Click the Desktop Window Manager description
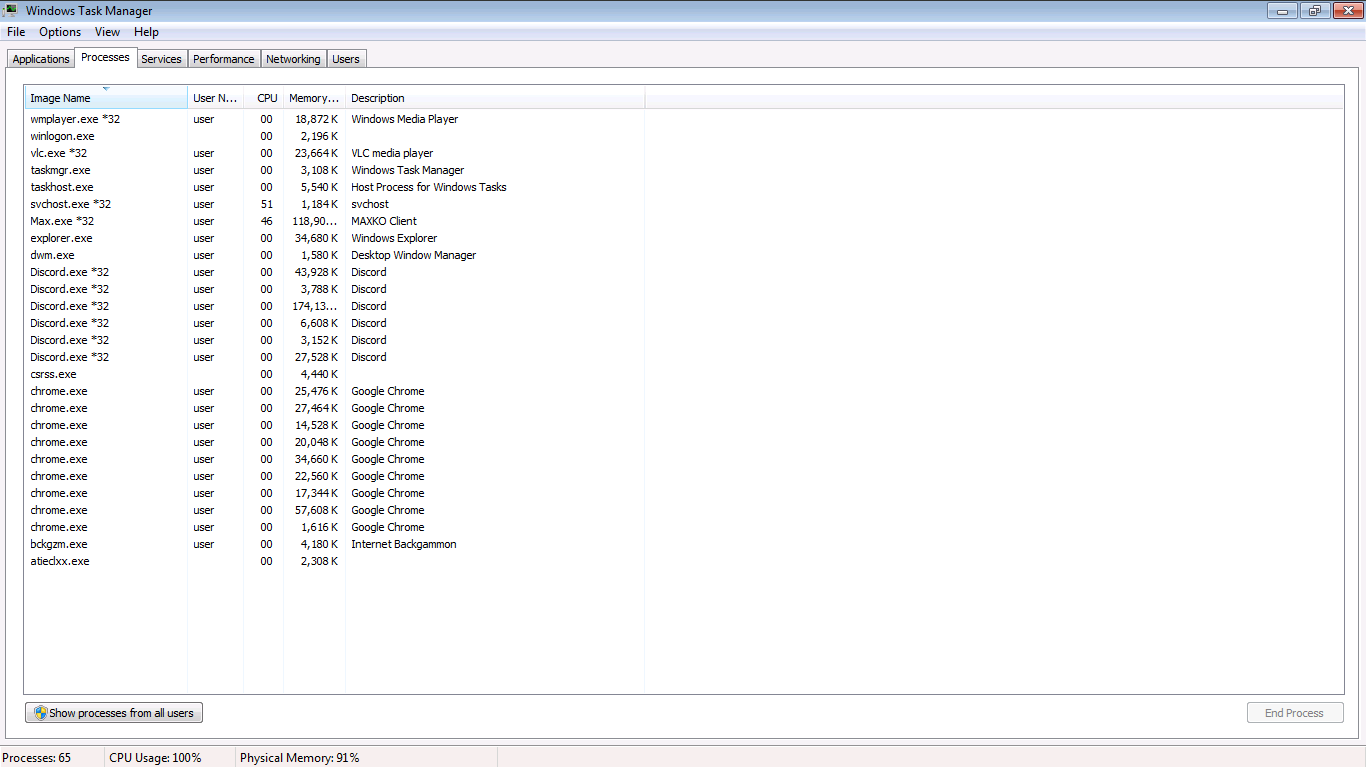Viewport: 1366px width, 768px height. pyautogui.click(x=413, y=255)
